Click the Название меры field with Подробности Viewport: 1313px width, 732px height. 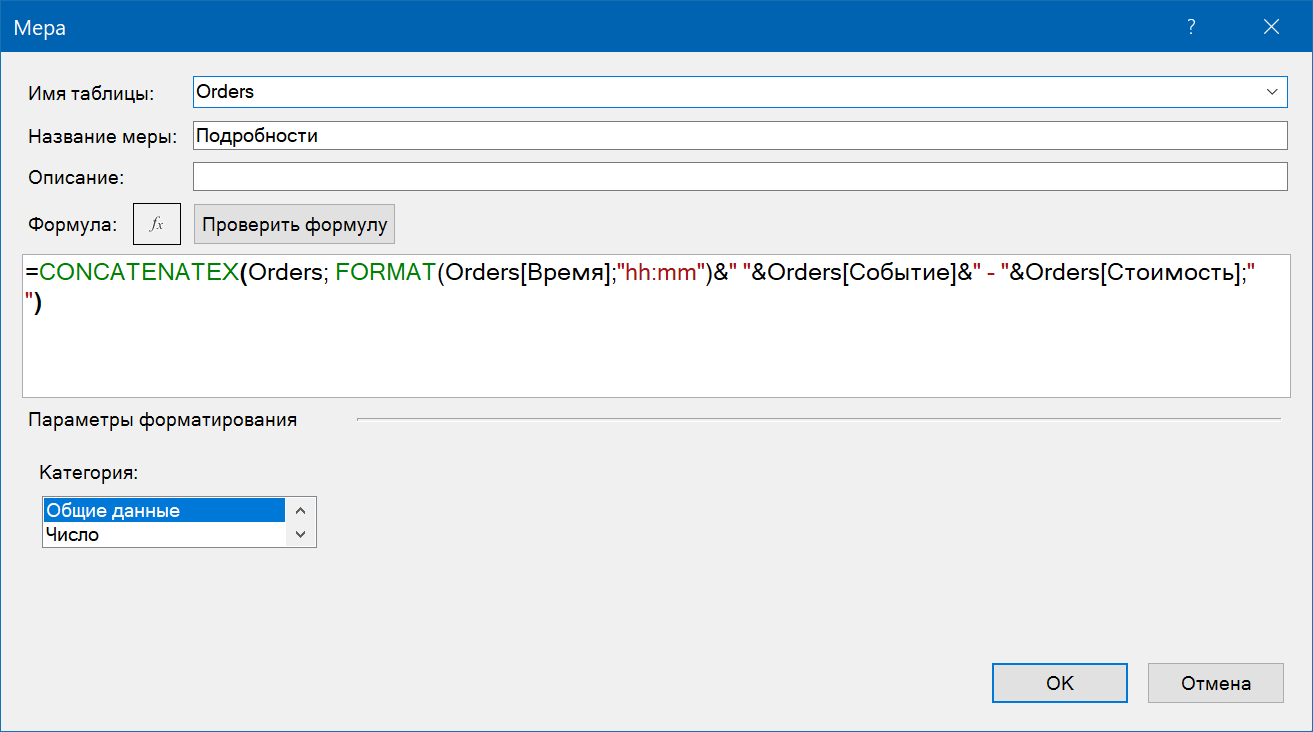739,135
